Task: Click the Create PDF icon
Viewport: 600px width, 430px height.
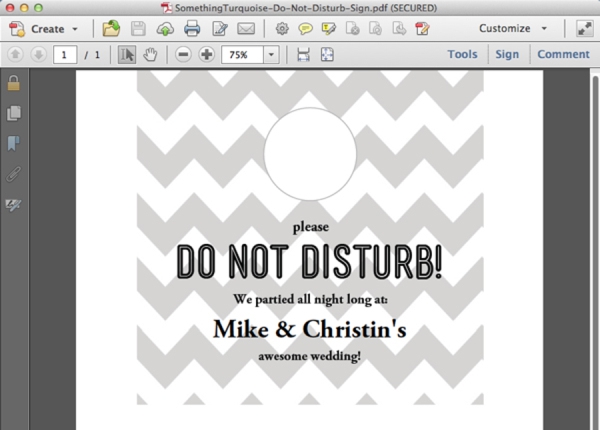Action: tap(17, 29)
